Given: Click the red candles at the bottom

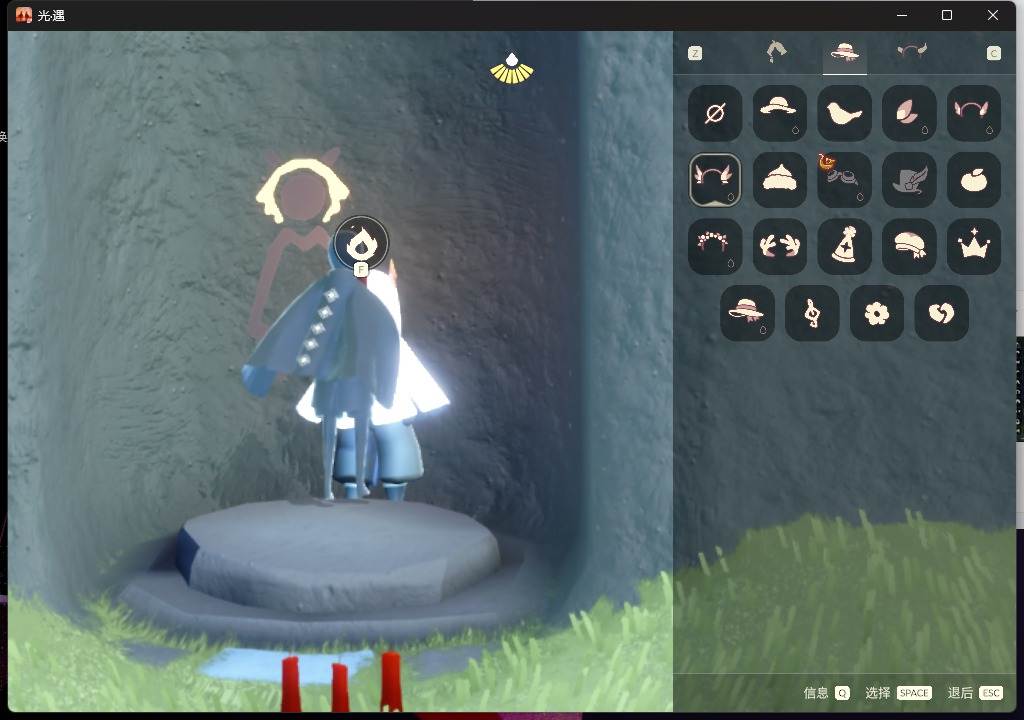Looking at the screenshot, I should pos(342,681).
